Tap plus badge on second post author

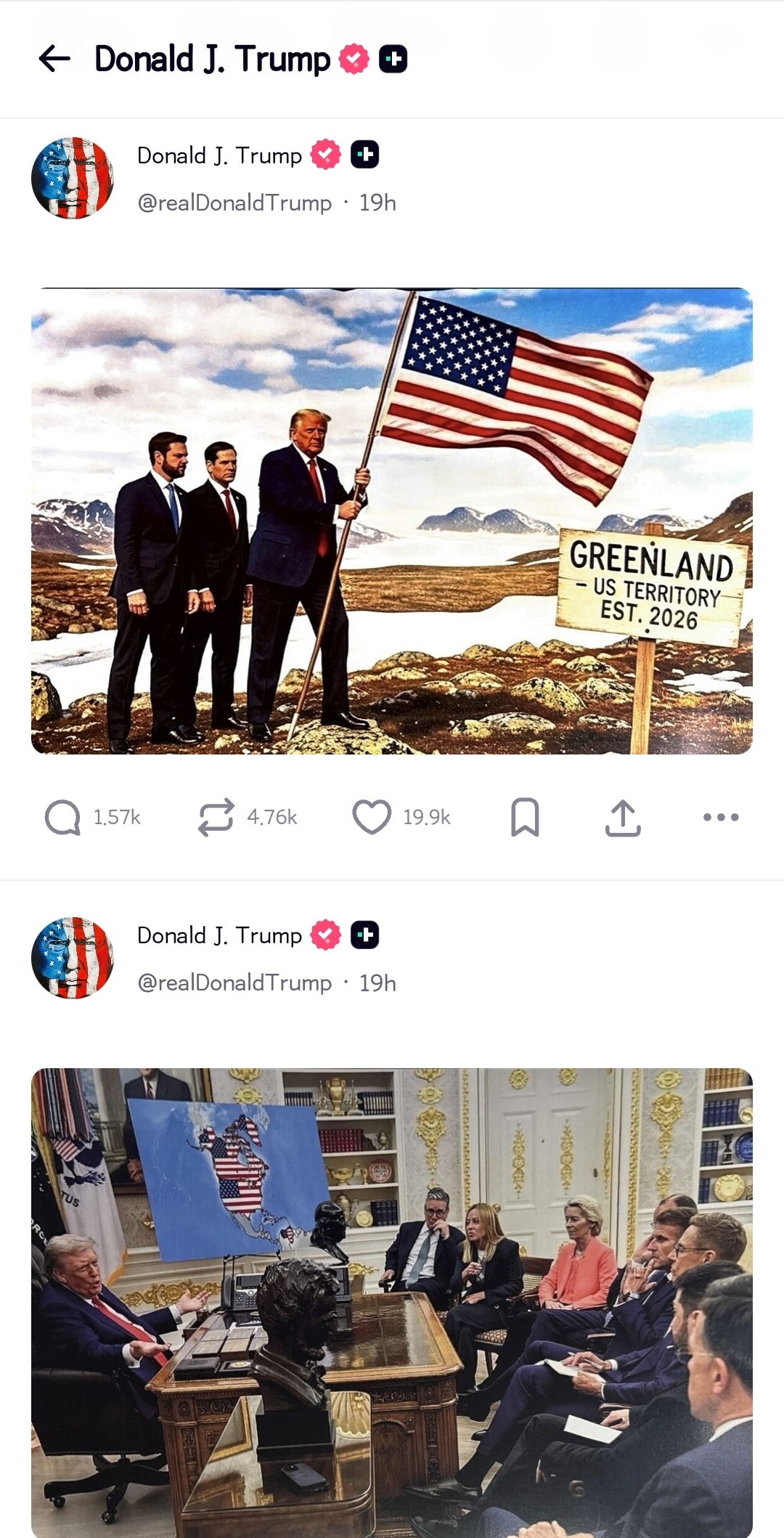pyautogui.click(x=365, y=935)
